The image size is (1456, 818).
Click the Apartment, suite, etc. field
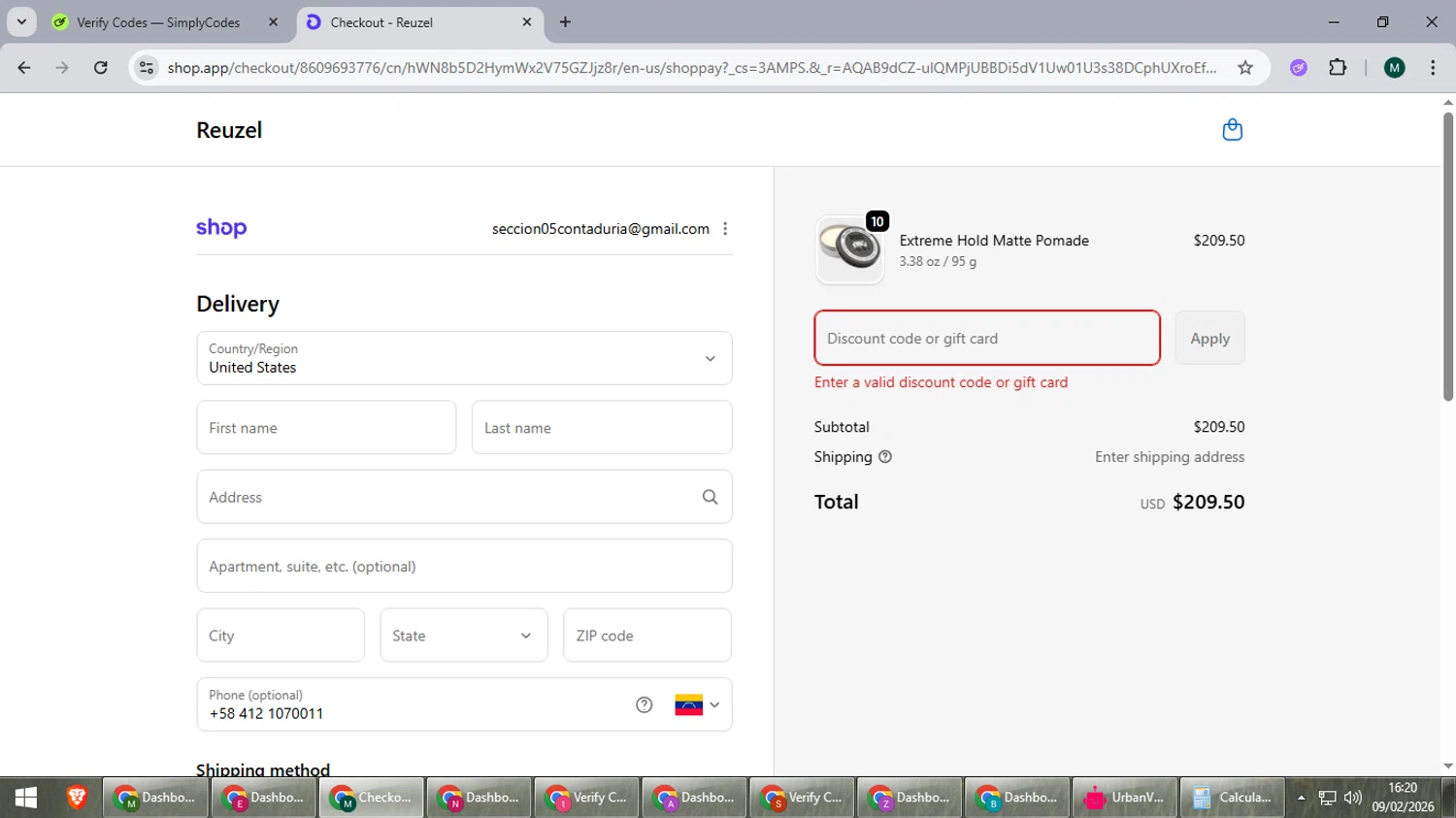tap(464, 566)
